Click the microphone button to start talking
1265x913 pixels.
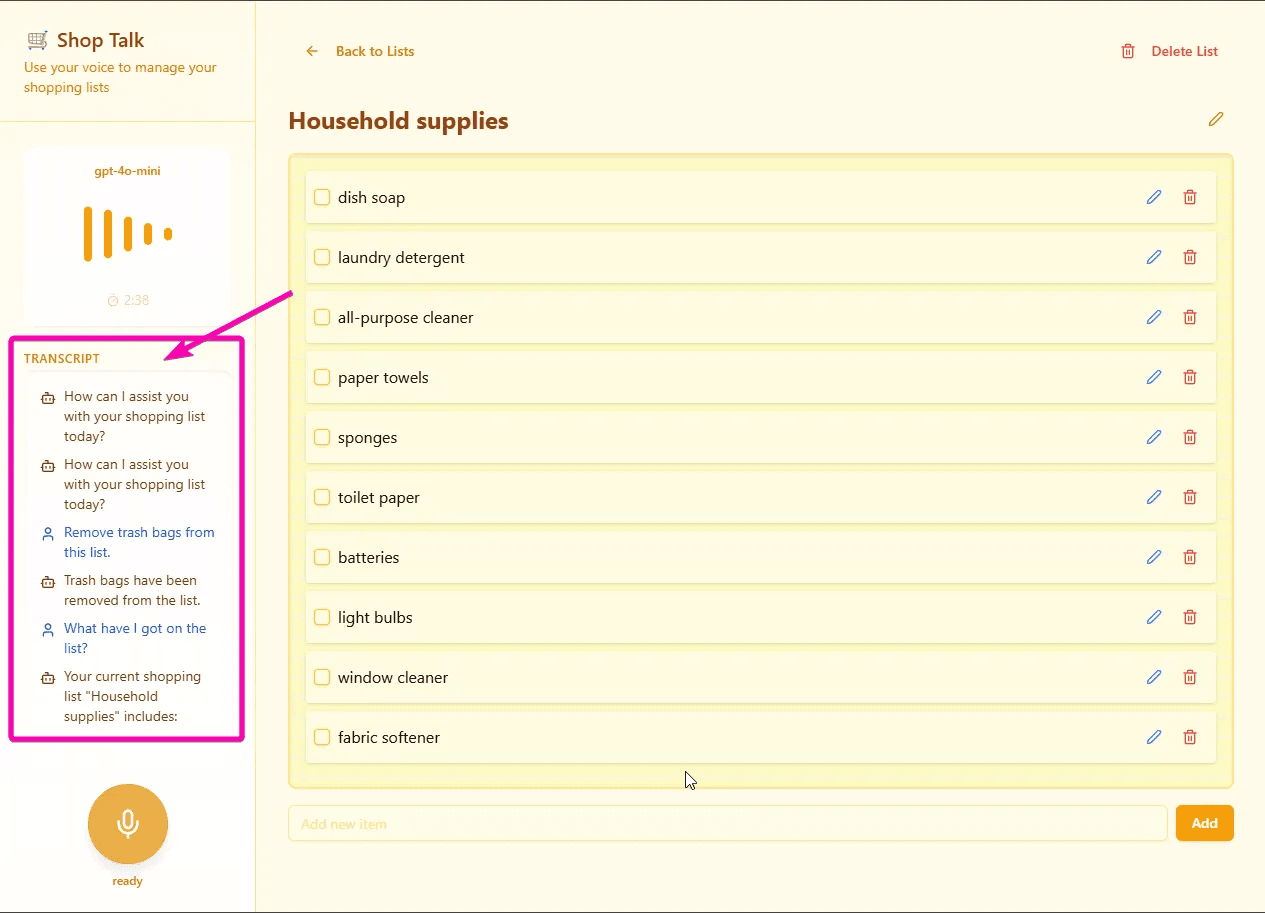tap(127, 824)
